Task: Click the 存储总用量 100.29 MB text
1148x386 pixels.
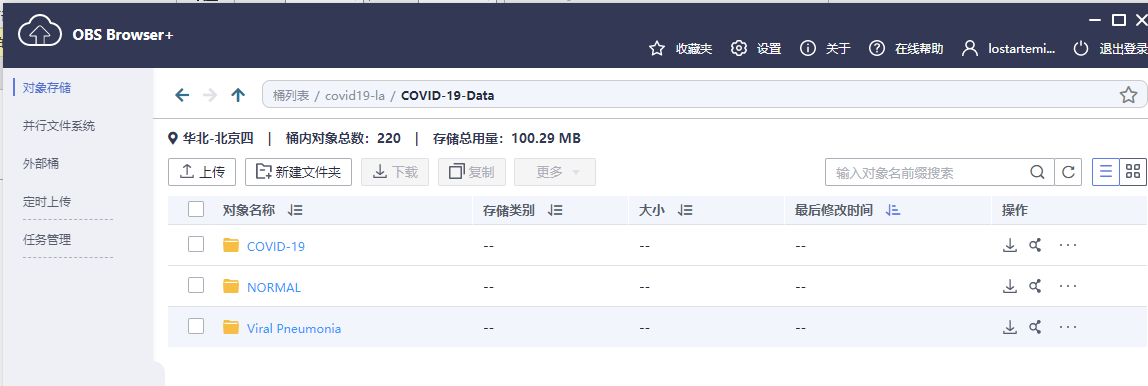Action: 507,138
